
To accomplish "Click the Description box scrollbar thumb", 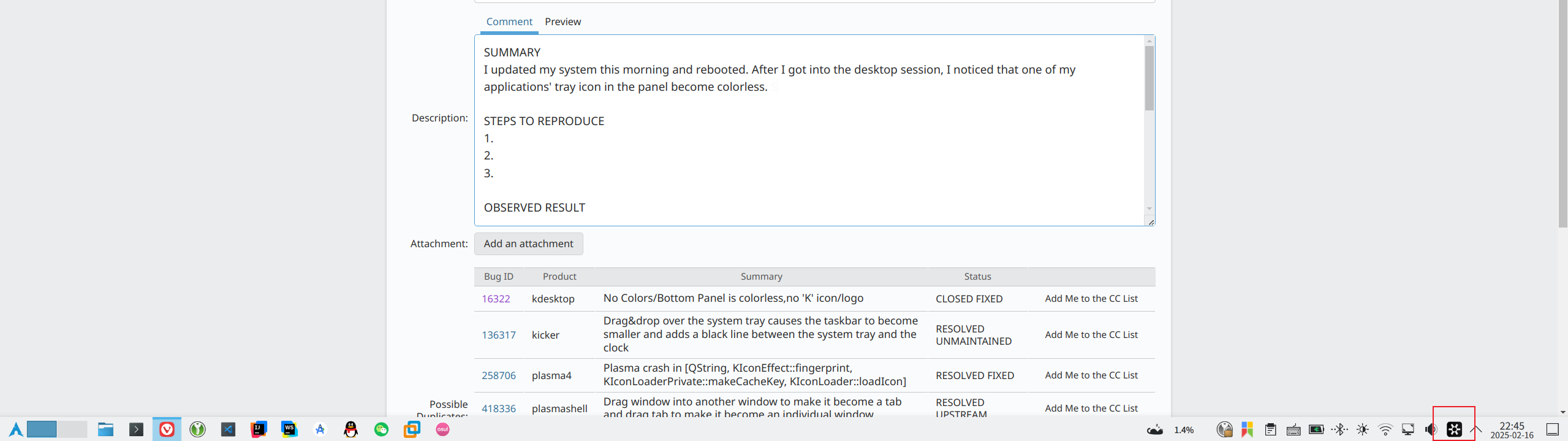I will point(1149,79).
